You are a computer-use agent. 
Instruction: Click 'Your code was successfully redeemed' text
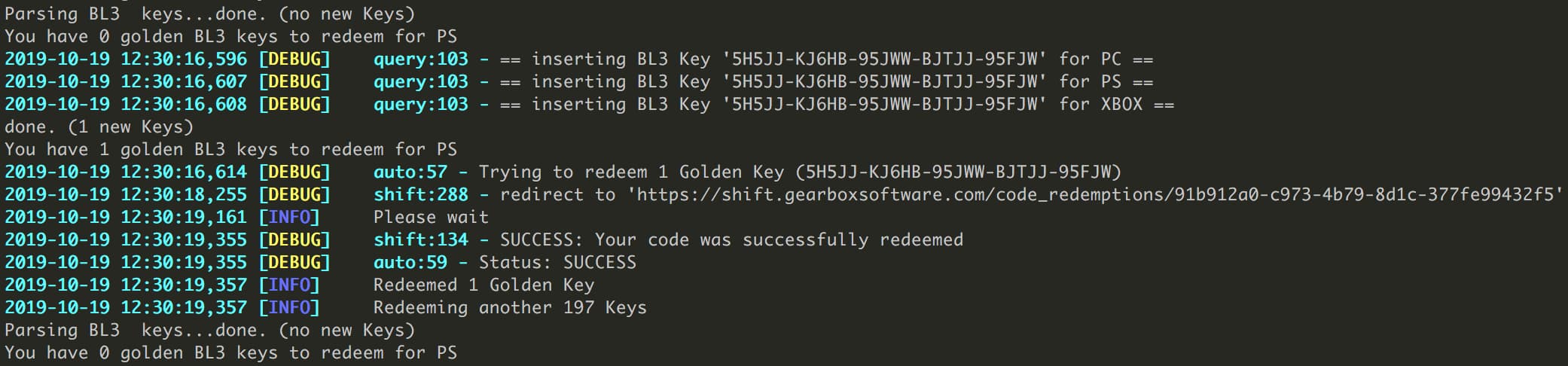(x=779, y=240)
